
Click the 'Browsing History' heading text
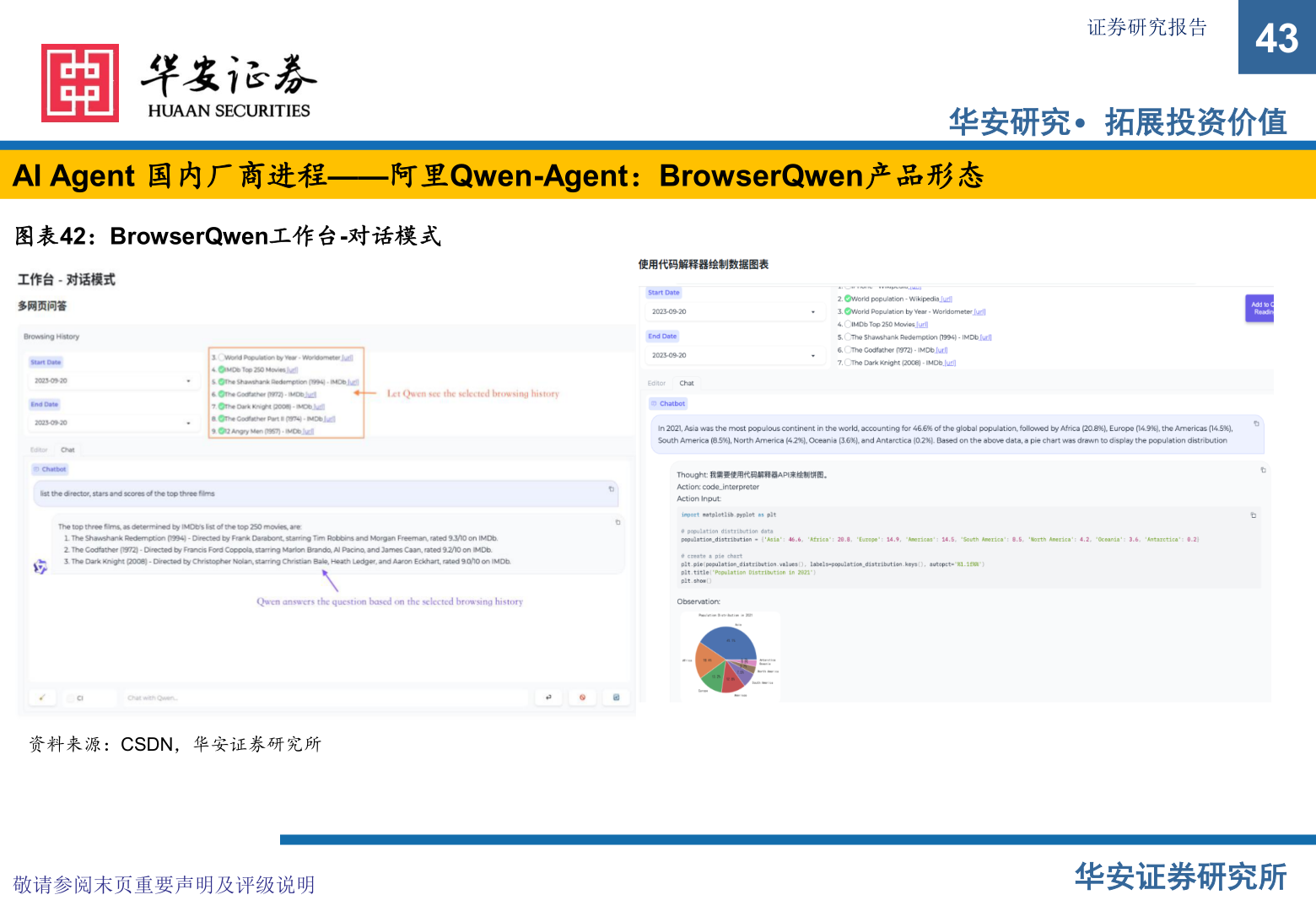(x=51, y=337)
